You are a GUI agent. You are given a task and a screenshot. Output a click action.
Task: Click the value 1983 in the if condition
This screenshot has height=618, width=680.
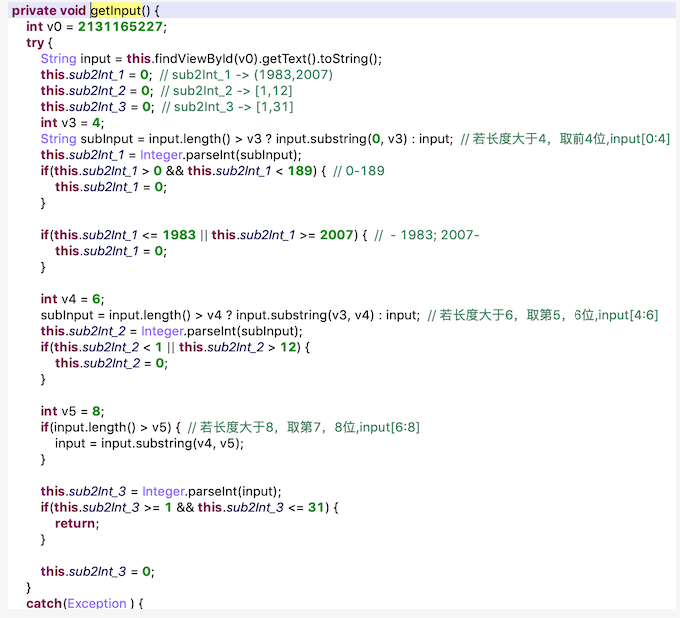pyautogui.click(x=179, y=235)
